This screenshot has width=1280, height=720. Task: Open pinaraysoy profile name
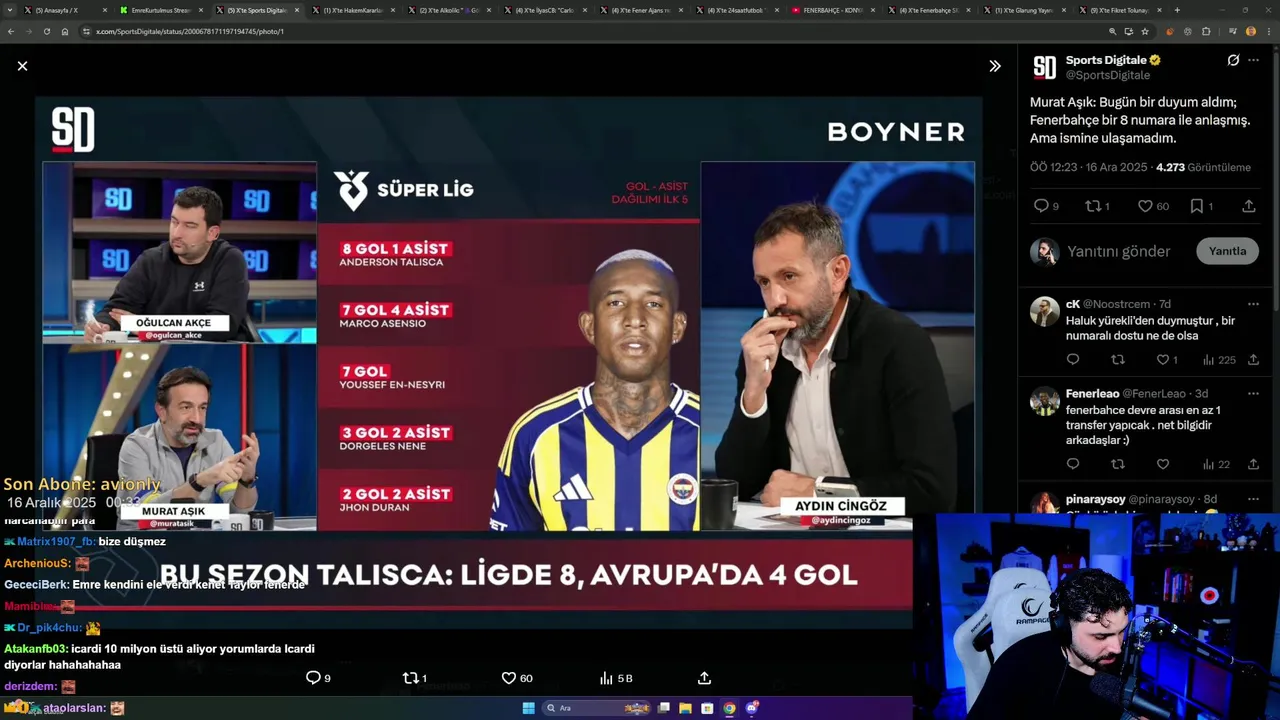click(x=1095, y=499)
